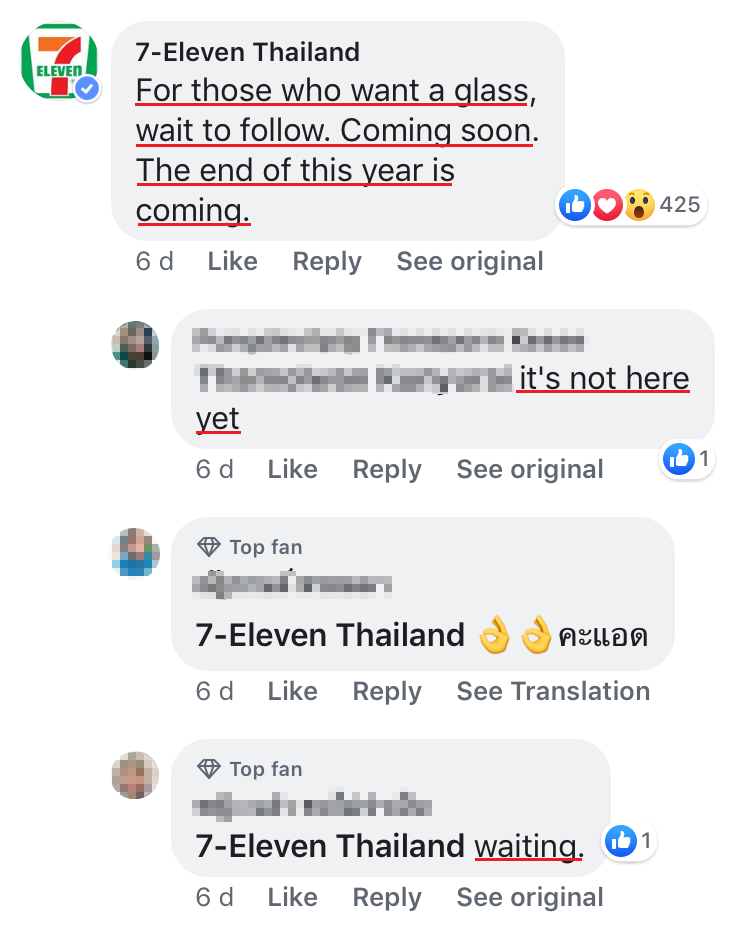This screenshot has width=745, height=939.
Task: Click the wow emoji reaction icon
Action: pos(639,205)
